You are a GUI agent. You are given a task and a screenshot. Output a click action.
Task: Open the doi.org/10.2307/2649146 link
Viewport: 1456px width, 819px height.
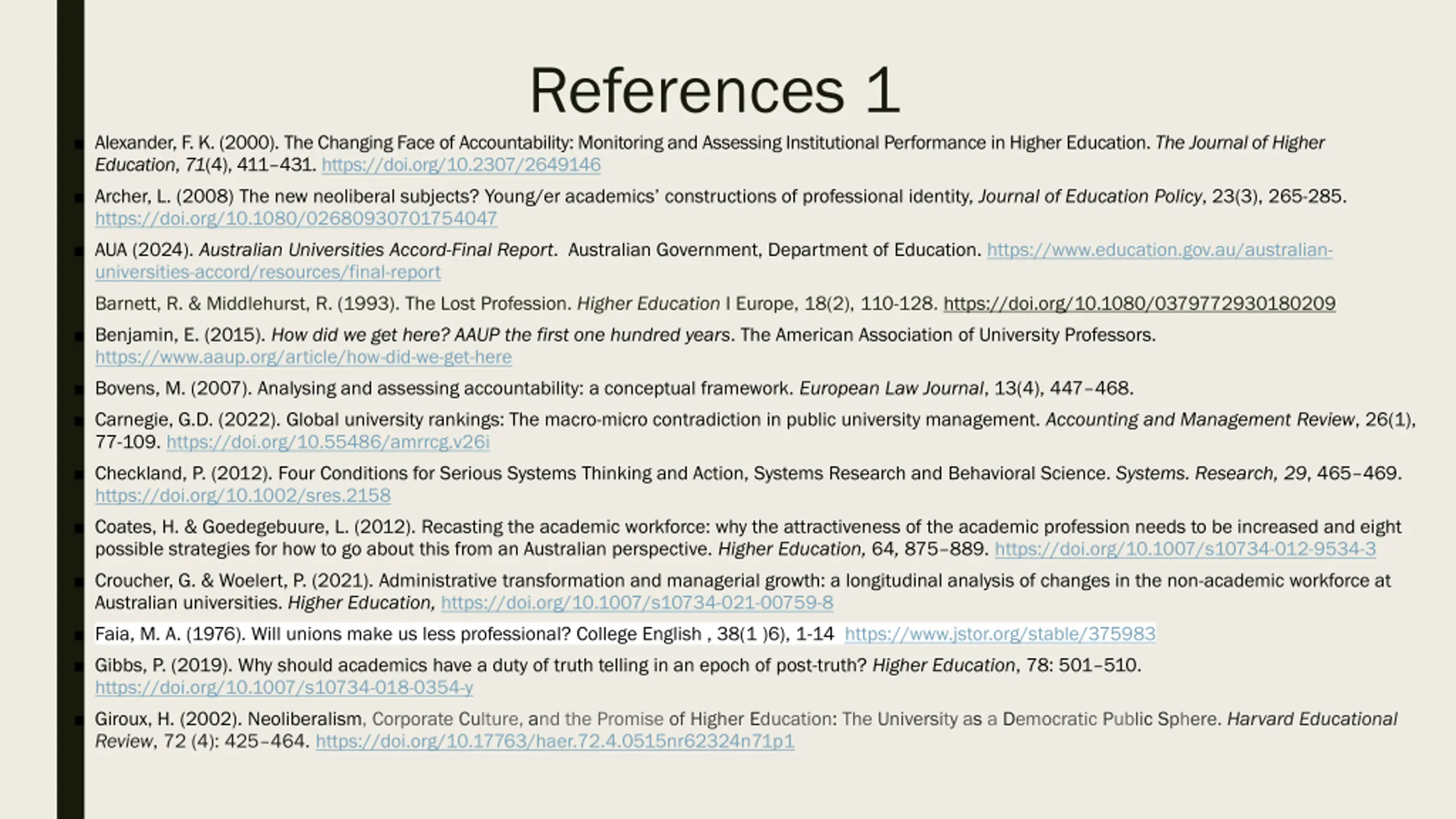461,165
